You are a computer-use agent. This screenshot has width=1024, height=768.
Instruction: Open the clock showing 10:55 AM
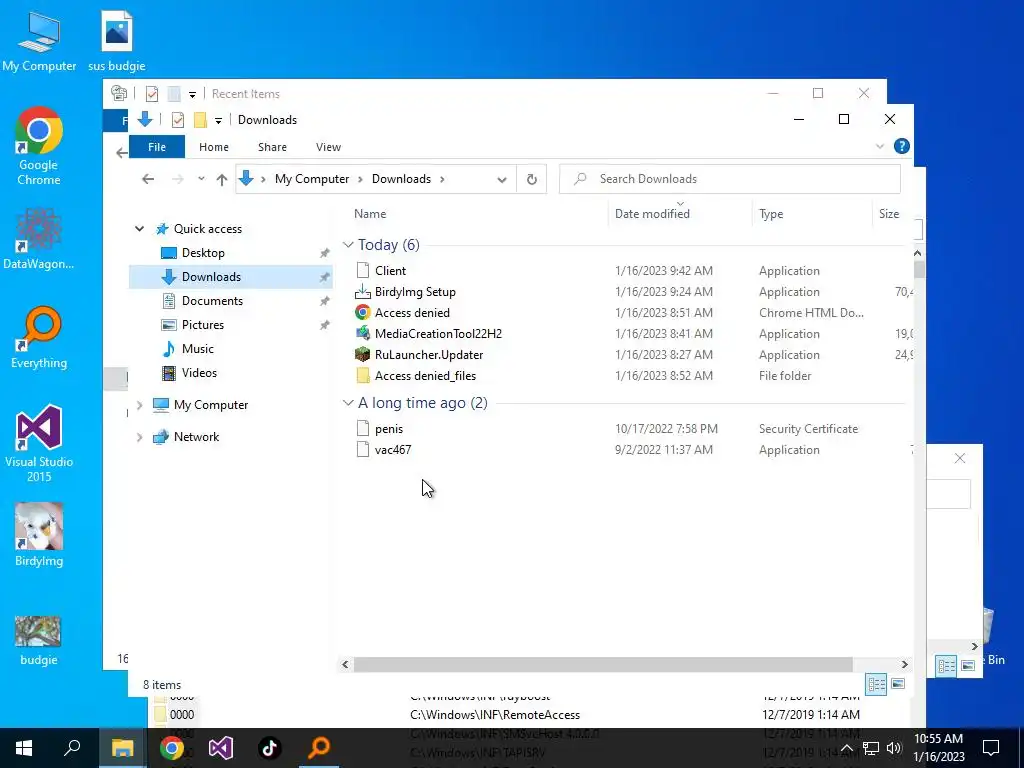(x=938, y=748)
